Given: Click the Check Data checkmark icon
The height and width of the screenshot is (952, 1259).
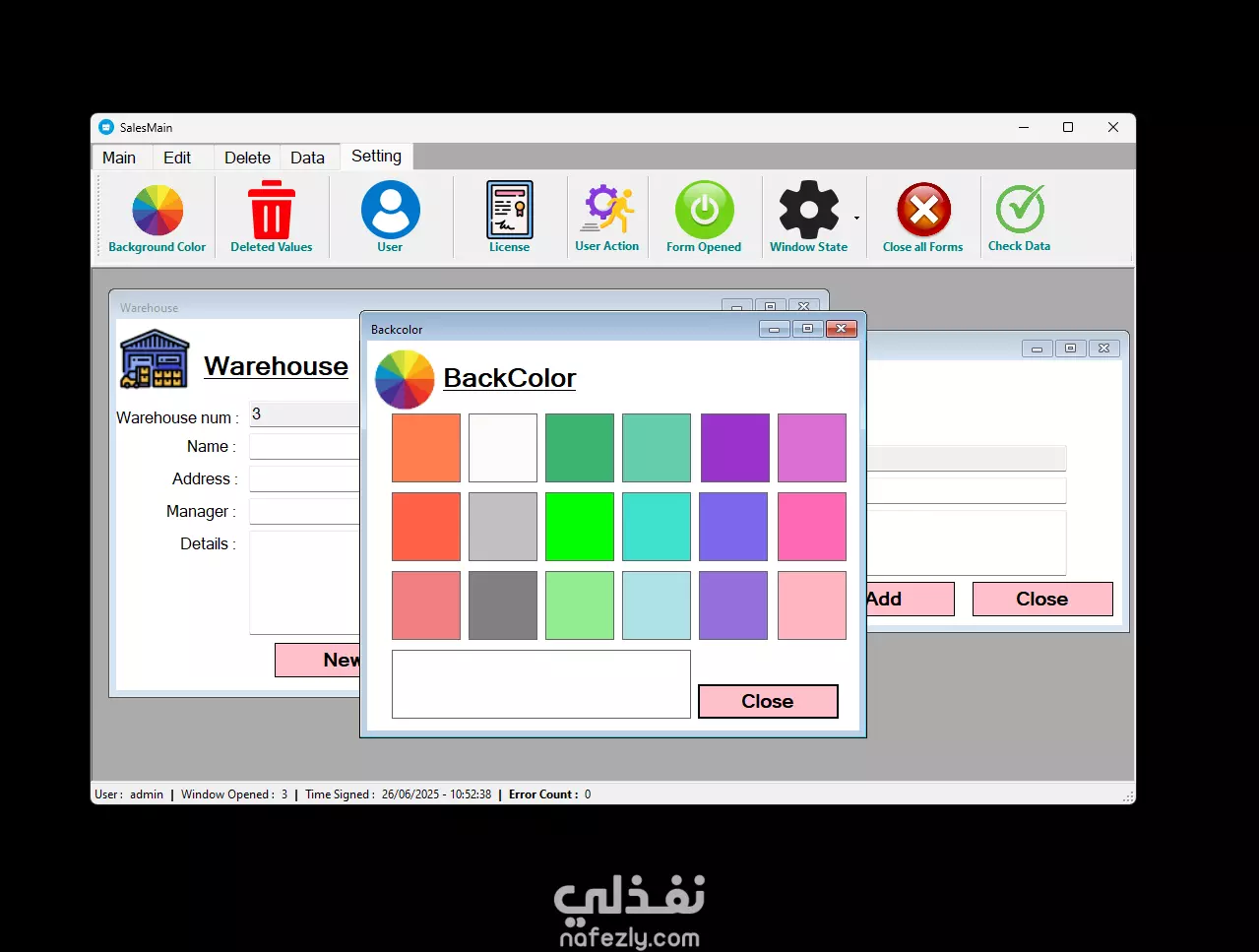Looking at the screenshot, I should pos(1020,218).
